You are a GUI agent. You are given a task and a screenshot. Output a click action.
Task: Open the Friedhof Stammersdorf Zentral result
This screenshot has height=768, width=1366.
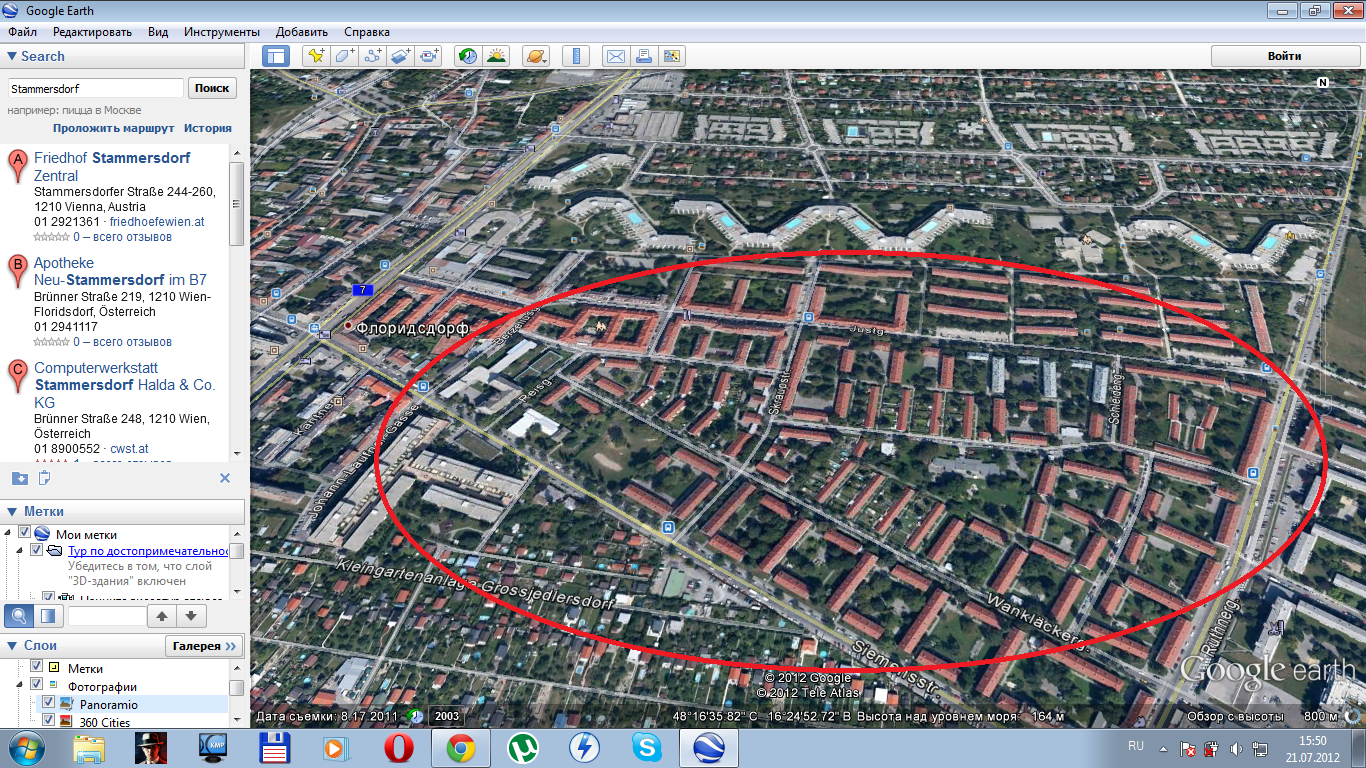pos(112,167)
